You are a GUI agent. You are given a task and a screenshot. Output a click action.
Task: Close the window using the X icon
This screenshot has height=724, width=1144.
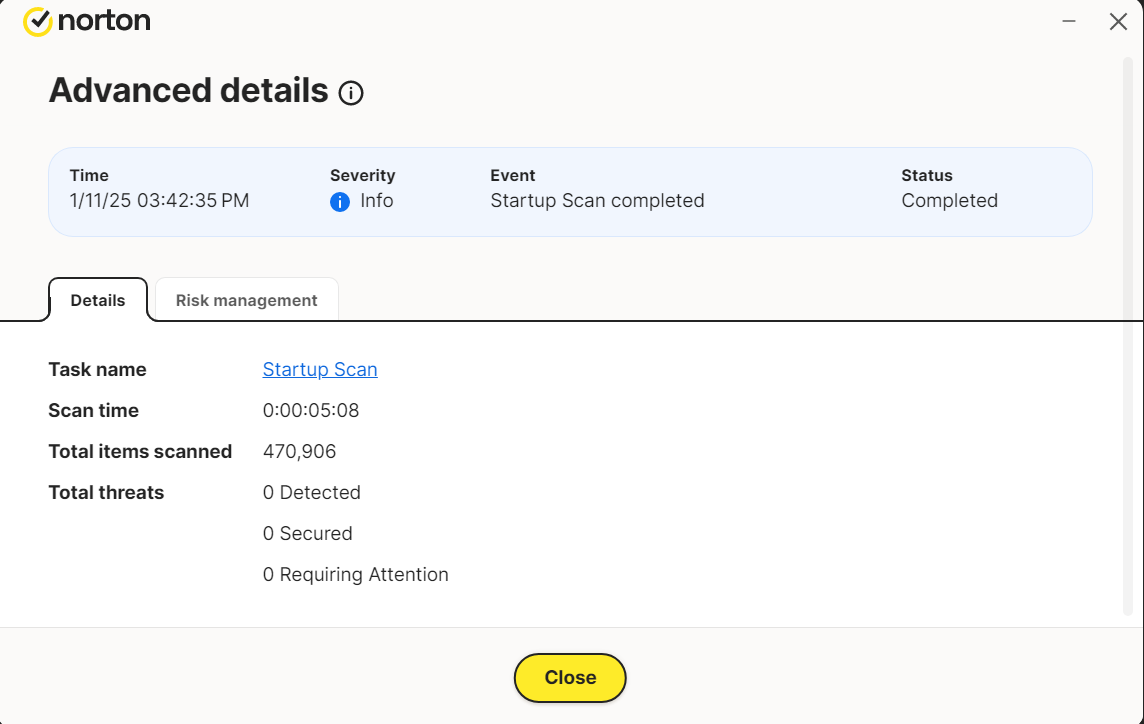[1118, 21]
